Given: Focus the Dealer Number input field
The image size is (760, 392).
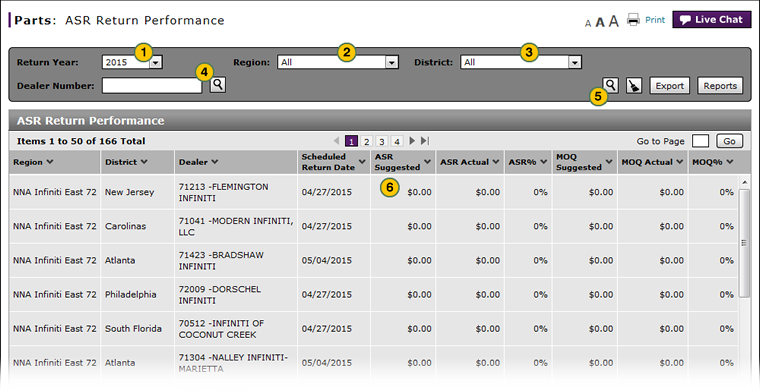Looking at the screenshot, I should 152,86.
